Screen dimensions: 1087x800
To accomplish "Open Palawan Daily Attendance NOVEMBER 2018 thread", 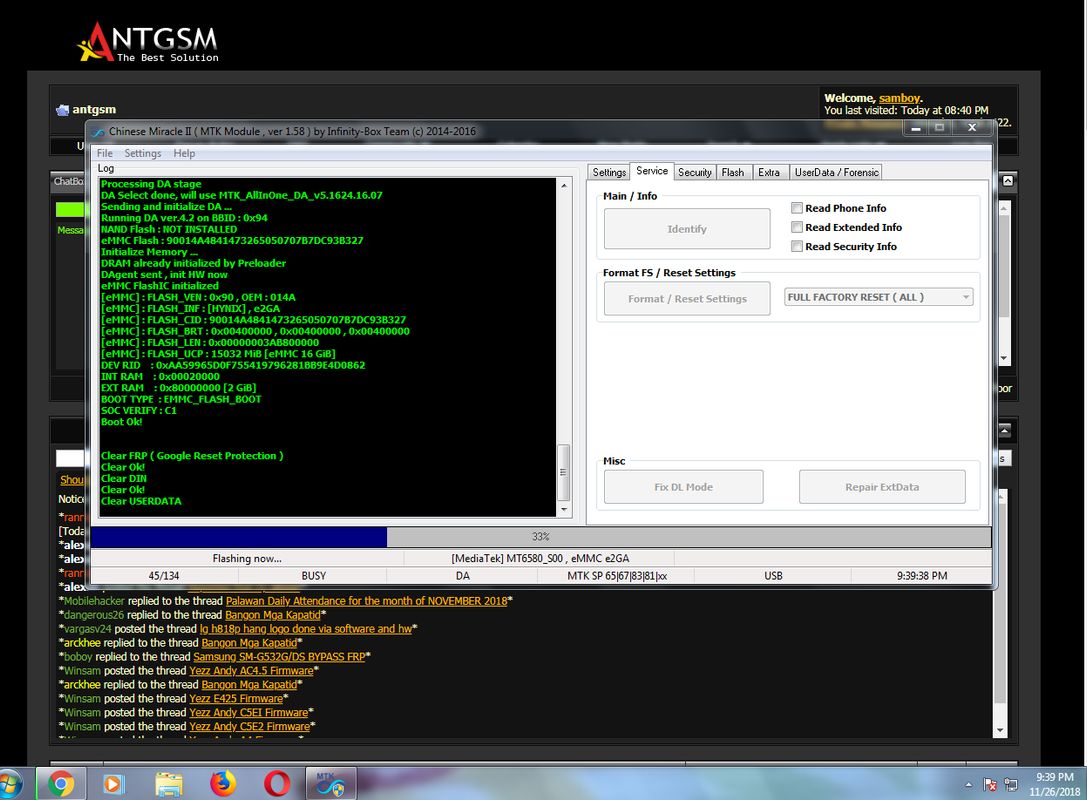I will click(367, 601).
